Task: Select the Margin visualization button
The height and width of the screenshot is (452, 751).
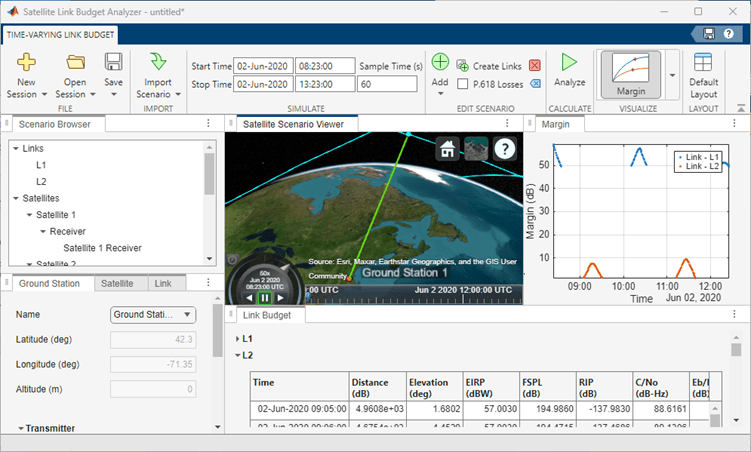Action: 631,73
